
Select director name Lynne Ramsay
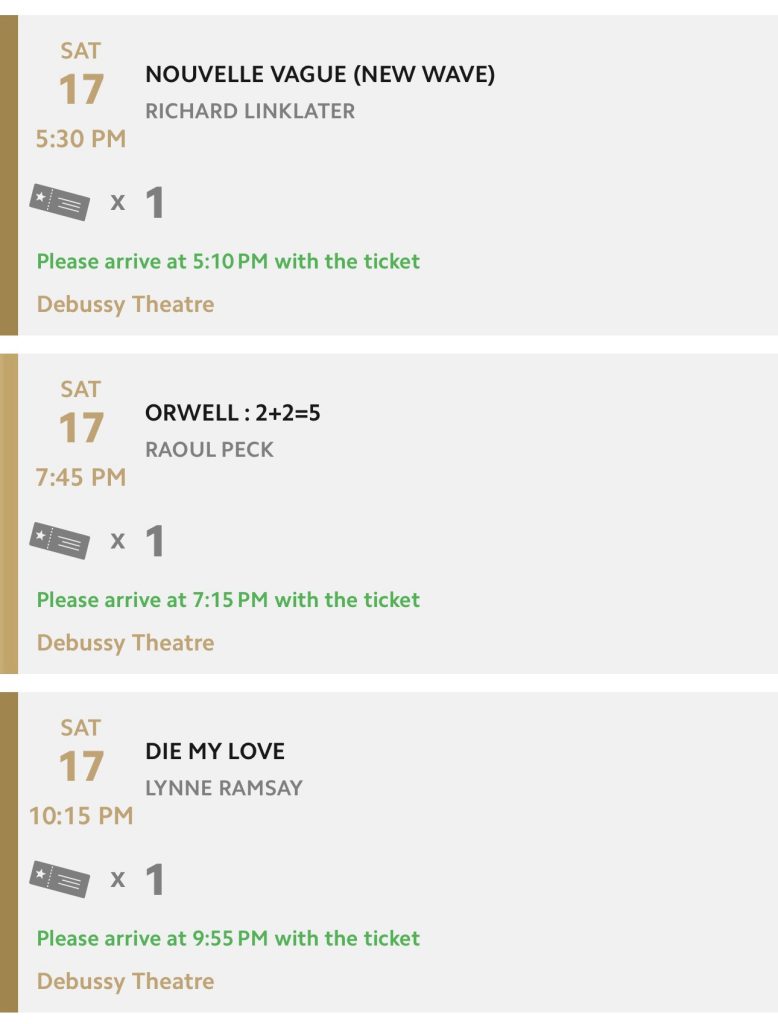click(x=224, y=787)
